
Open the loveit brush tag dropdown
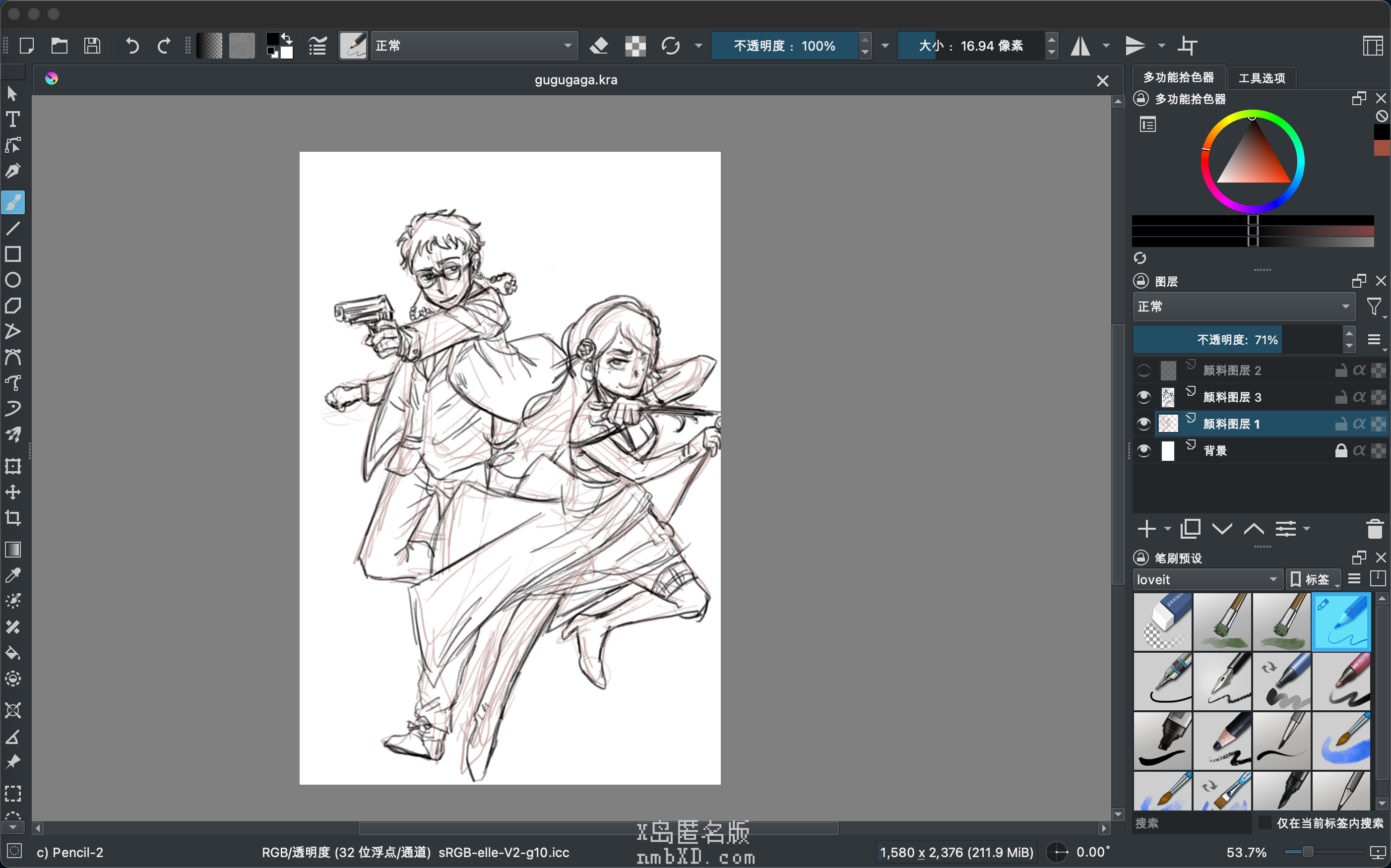tap(1207, 579)
